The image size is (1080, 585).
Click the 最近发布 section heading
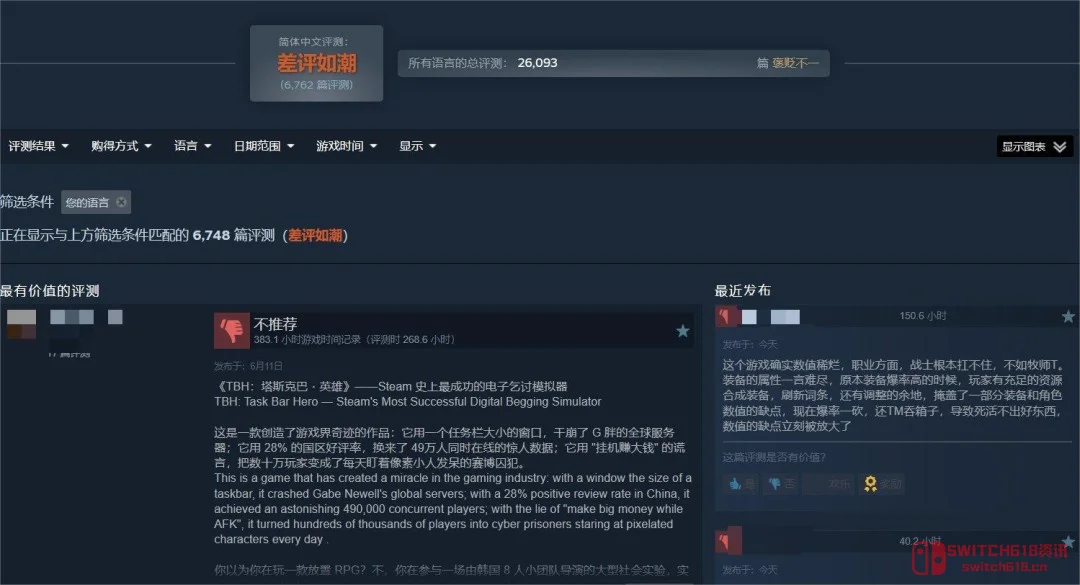coord(742,290)
